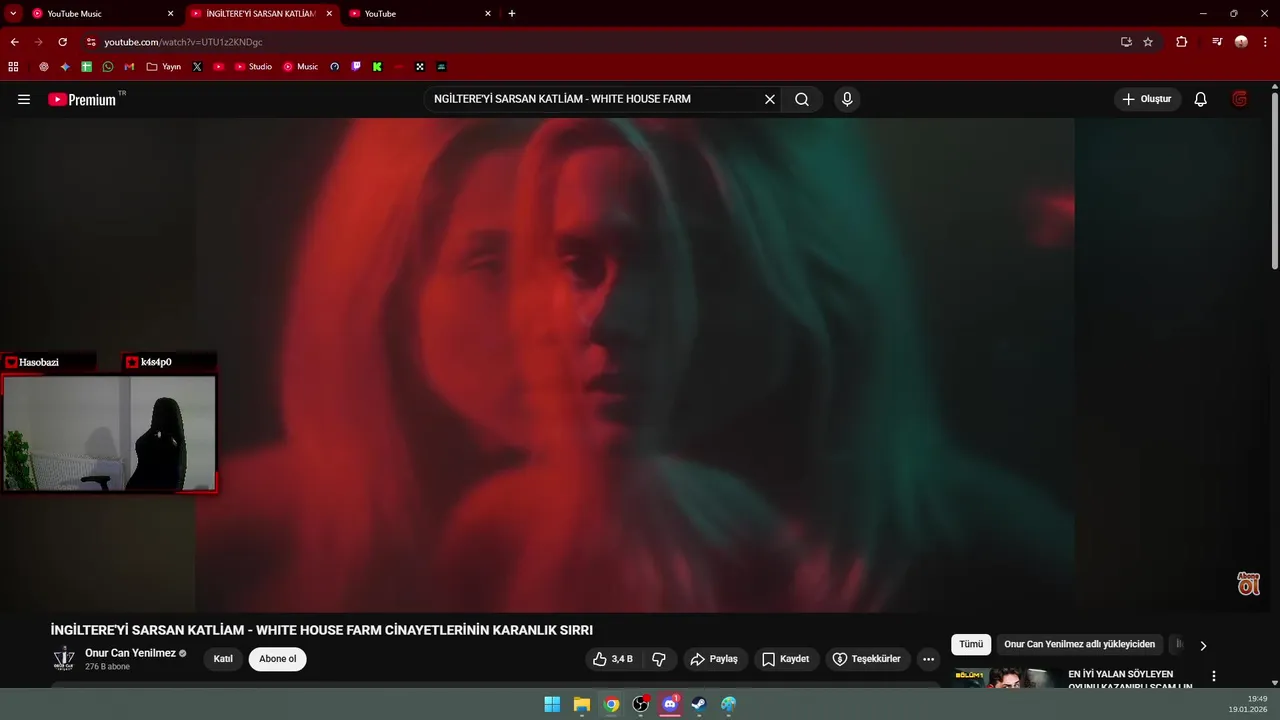Open Discord from taskbar
This screenshot has width=1280, height=720.
point(670,704)
